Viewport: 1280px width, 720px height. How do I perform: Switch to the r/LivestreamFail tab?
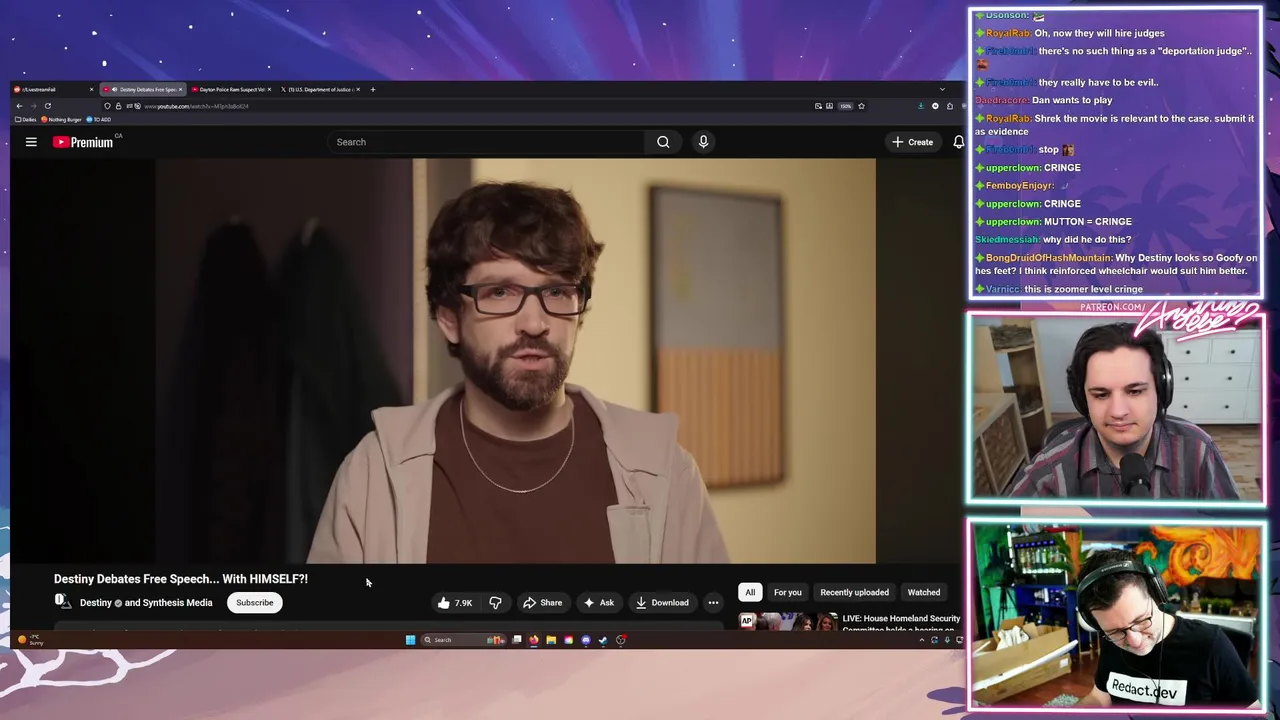point(52,89)
